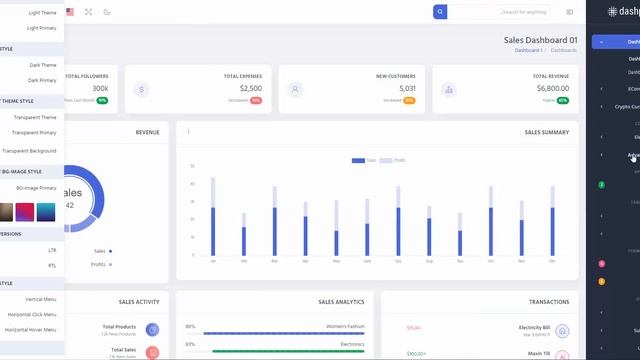640x360 pixels.
Task: Click the $100.00+ transaction amount
Action: 416,354
